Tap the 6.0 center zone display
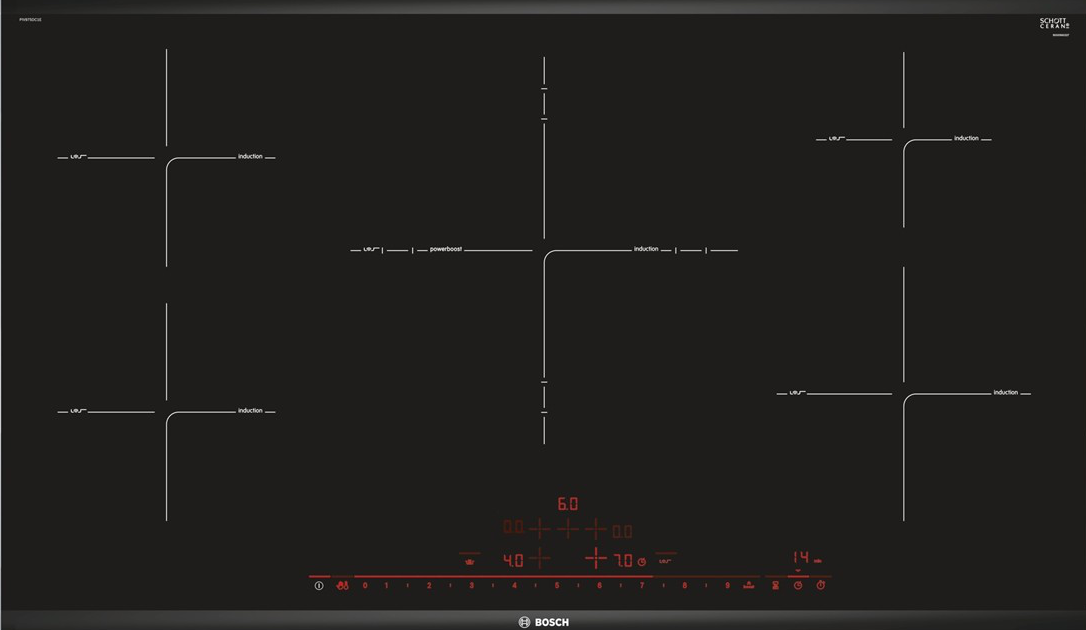Viewport: 1086px width, 630px height. click(568, 504)
